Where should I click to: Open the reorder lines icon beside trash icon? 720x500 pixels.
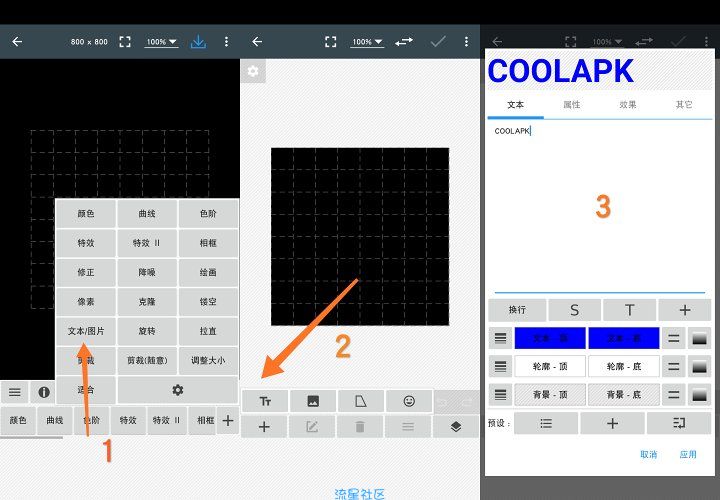[408, 427]
